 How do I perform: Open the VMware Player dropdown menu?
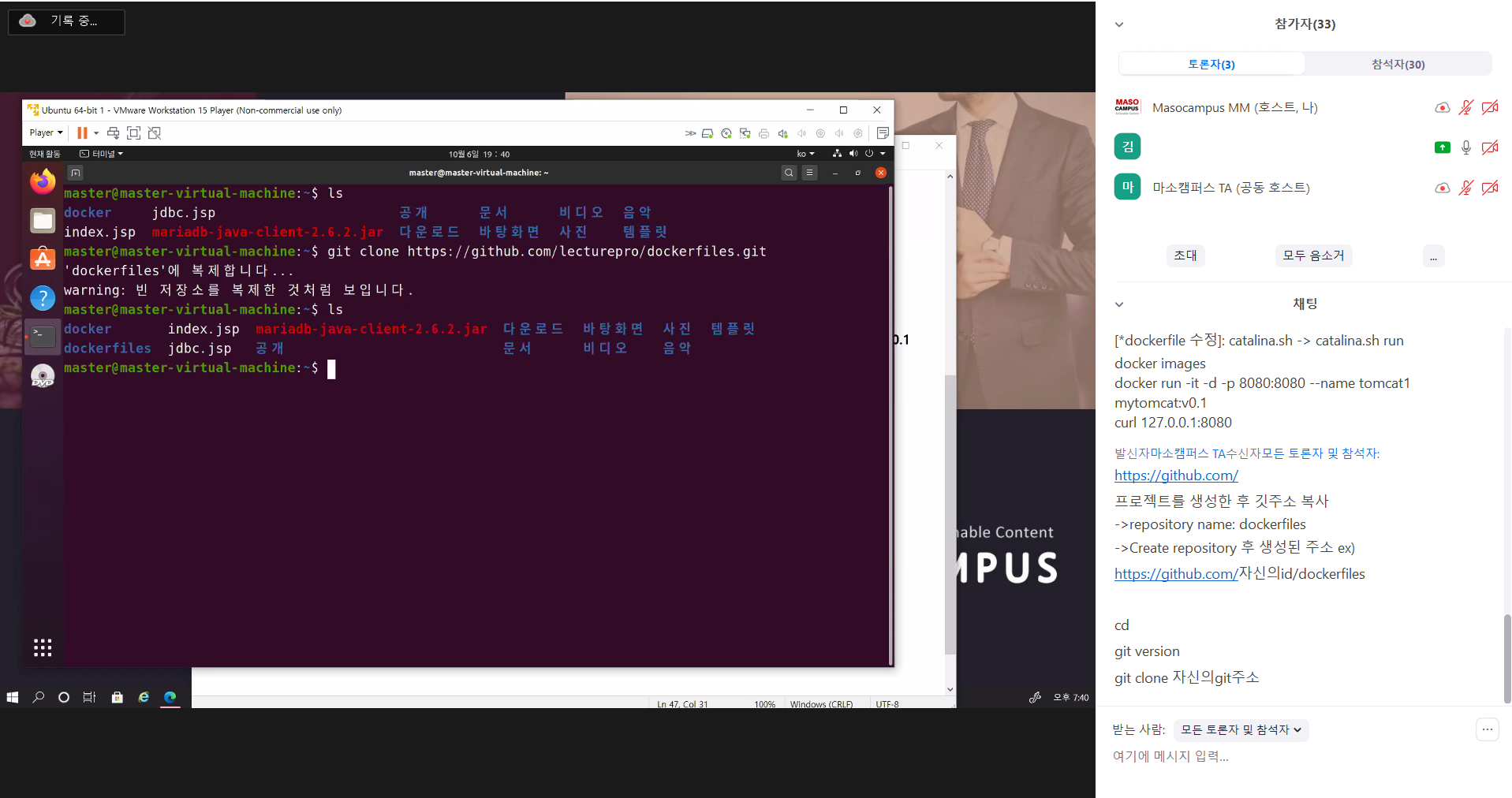pos(46,133)
